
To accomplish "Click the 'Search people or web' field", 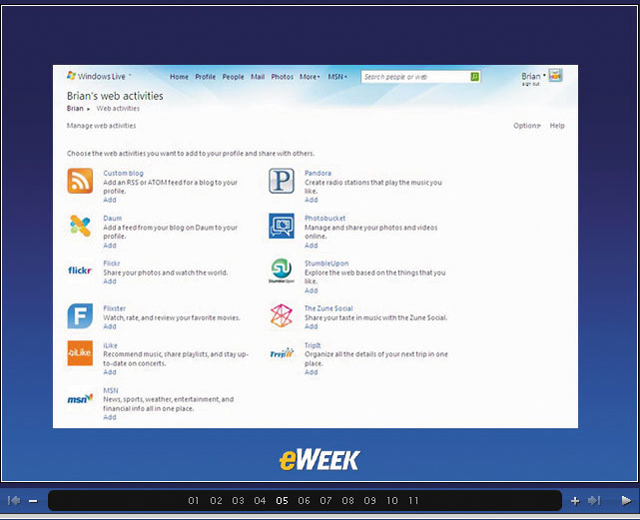I will coord(415,77).
